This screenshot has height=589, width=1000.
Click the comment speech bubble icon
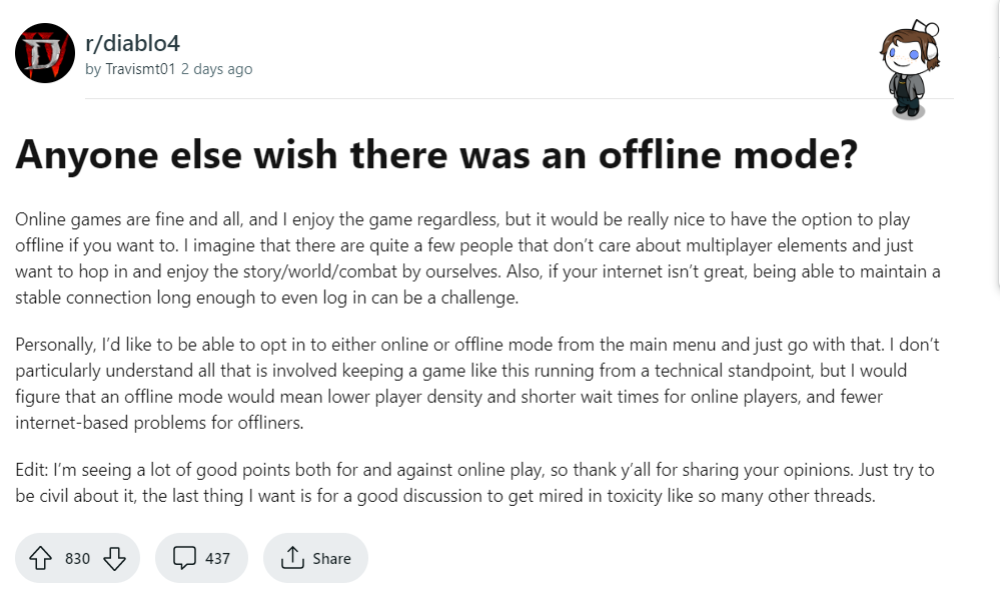tap(185, 558)
